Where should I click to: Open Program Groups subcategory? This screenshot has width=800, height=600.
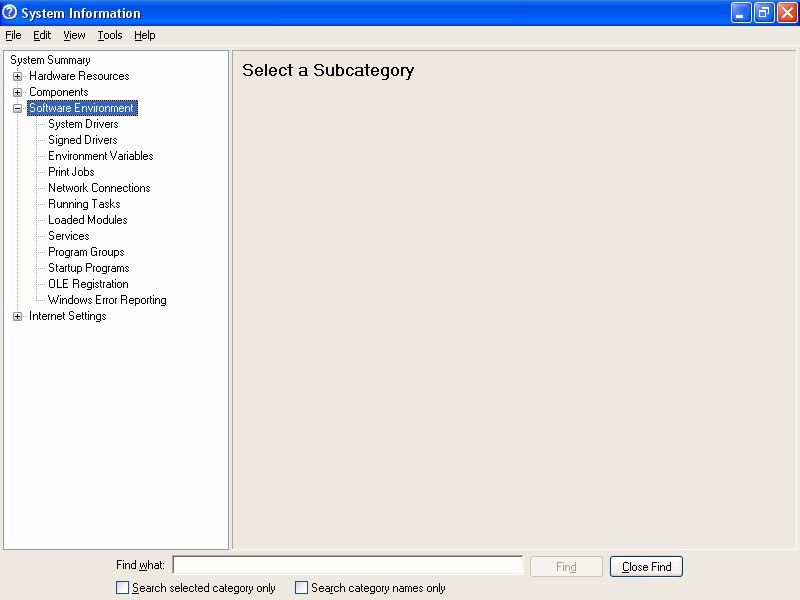click(x=86, y=252)
